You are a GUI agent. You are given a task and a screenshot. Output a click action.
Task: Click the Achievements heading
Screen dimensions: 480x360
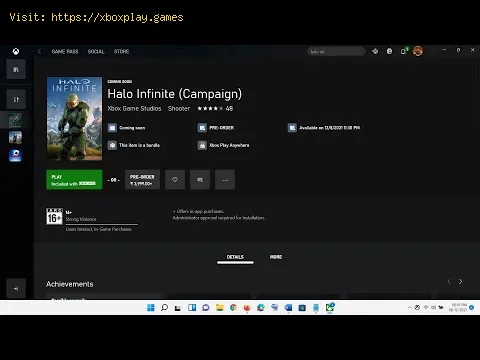[x=70, y=284]
